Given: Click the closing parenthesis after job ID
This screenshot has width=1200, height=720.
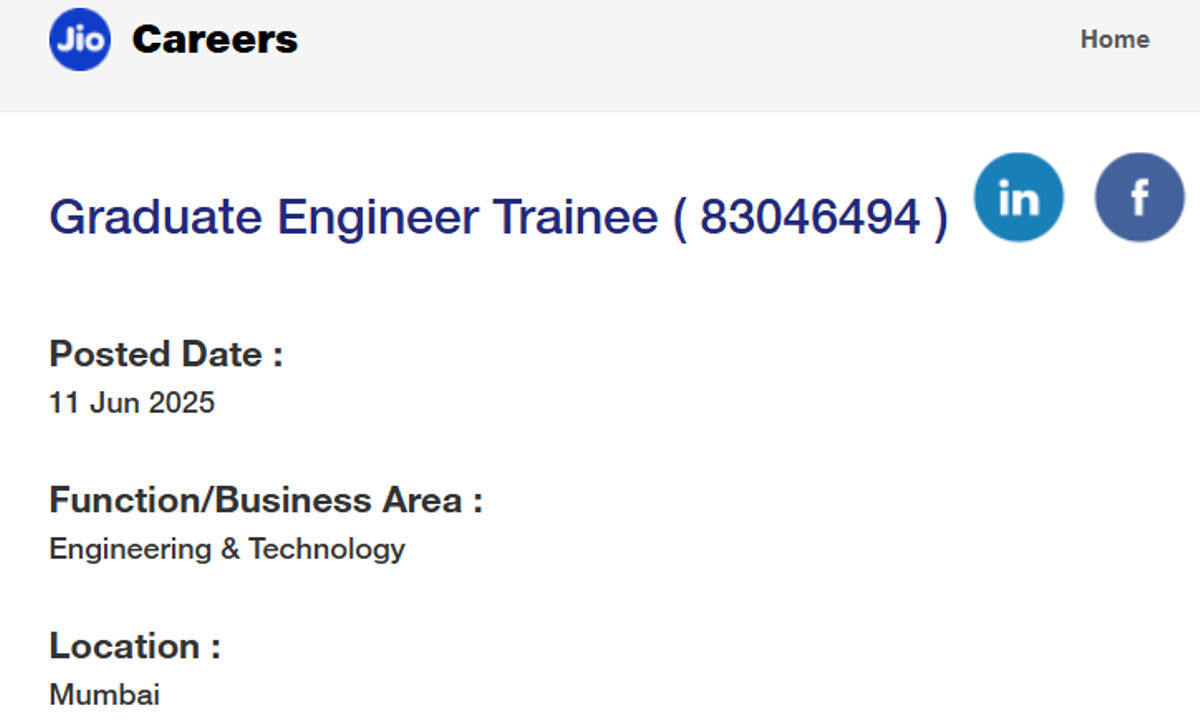Looking at the screenshot, I should point(940,218).
